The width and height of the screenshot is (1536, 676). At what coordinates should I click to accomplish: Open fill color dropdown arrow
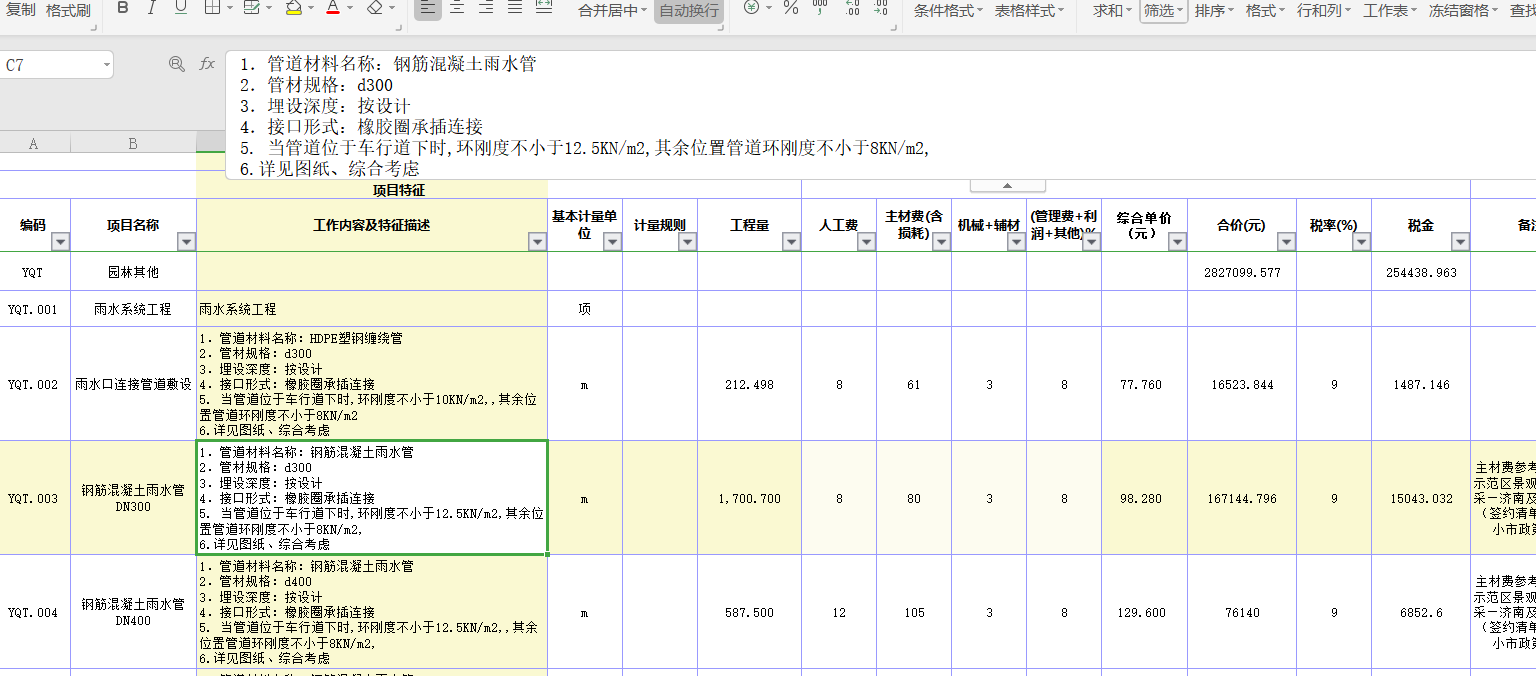[x=310, y=9]
